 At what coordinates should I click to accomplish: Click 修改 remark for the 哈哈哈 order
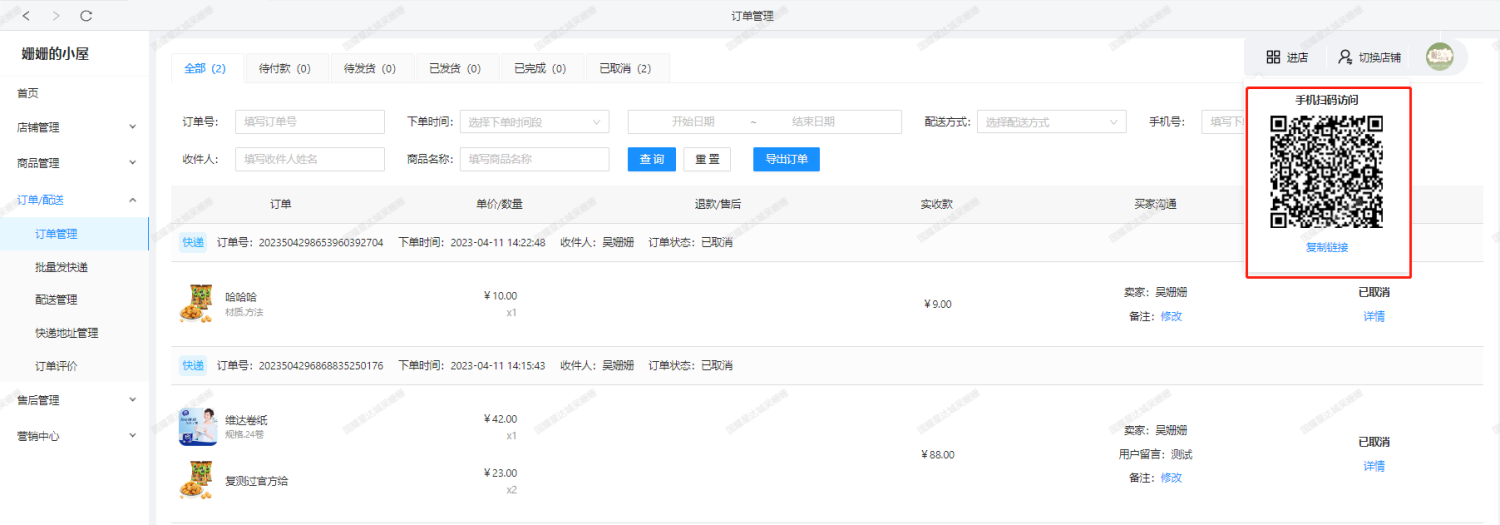click(x=1171, y=316)
